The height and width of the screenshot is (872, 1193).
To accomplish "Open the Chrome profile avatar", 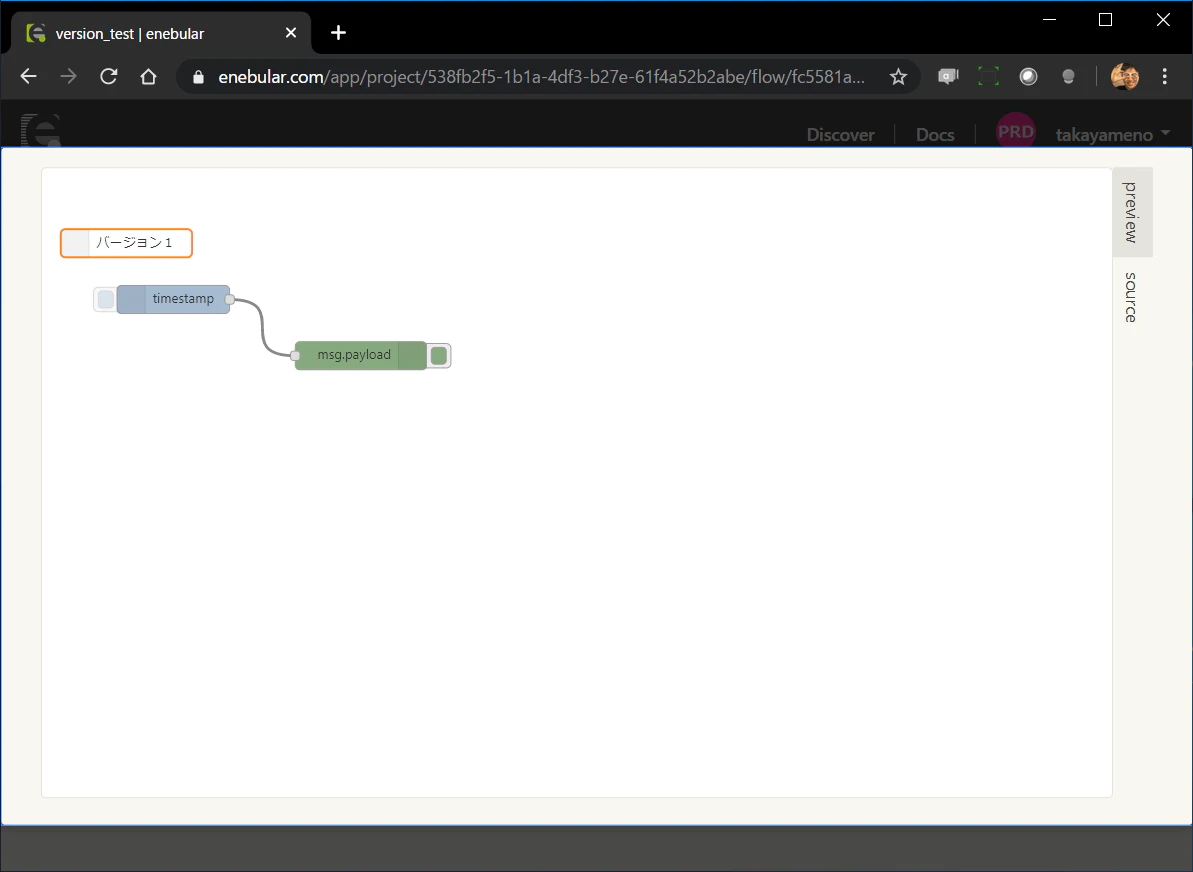I will 1125,76.
